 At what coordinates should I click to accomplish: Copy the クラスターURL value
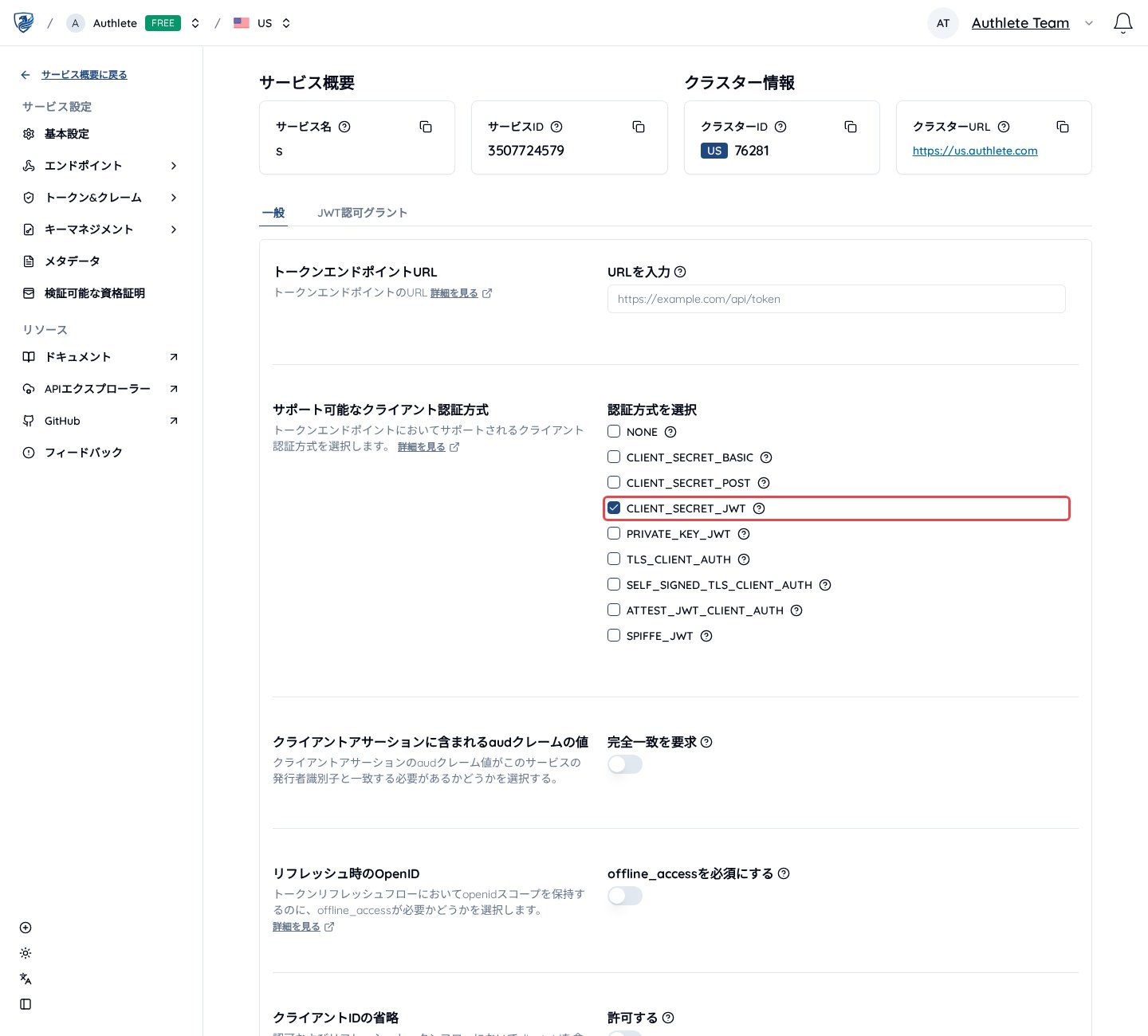1063,127
